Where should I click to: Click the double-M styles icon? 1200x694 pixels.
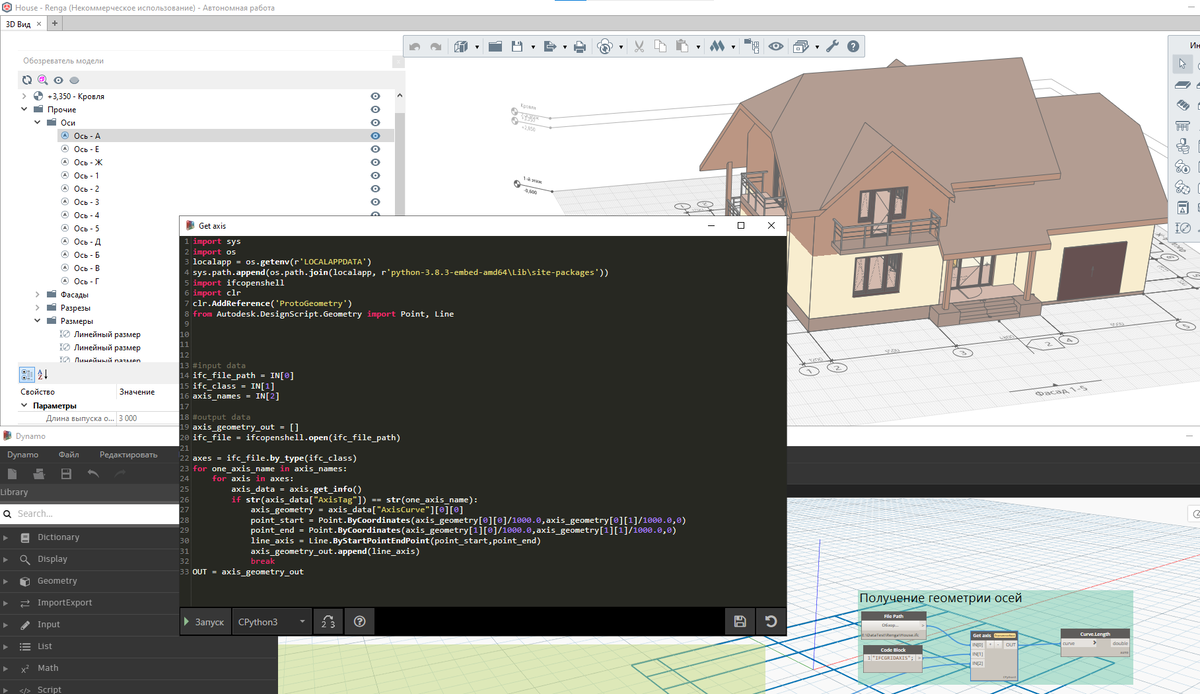(x=716, y=47)
